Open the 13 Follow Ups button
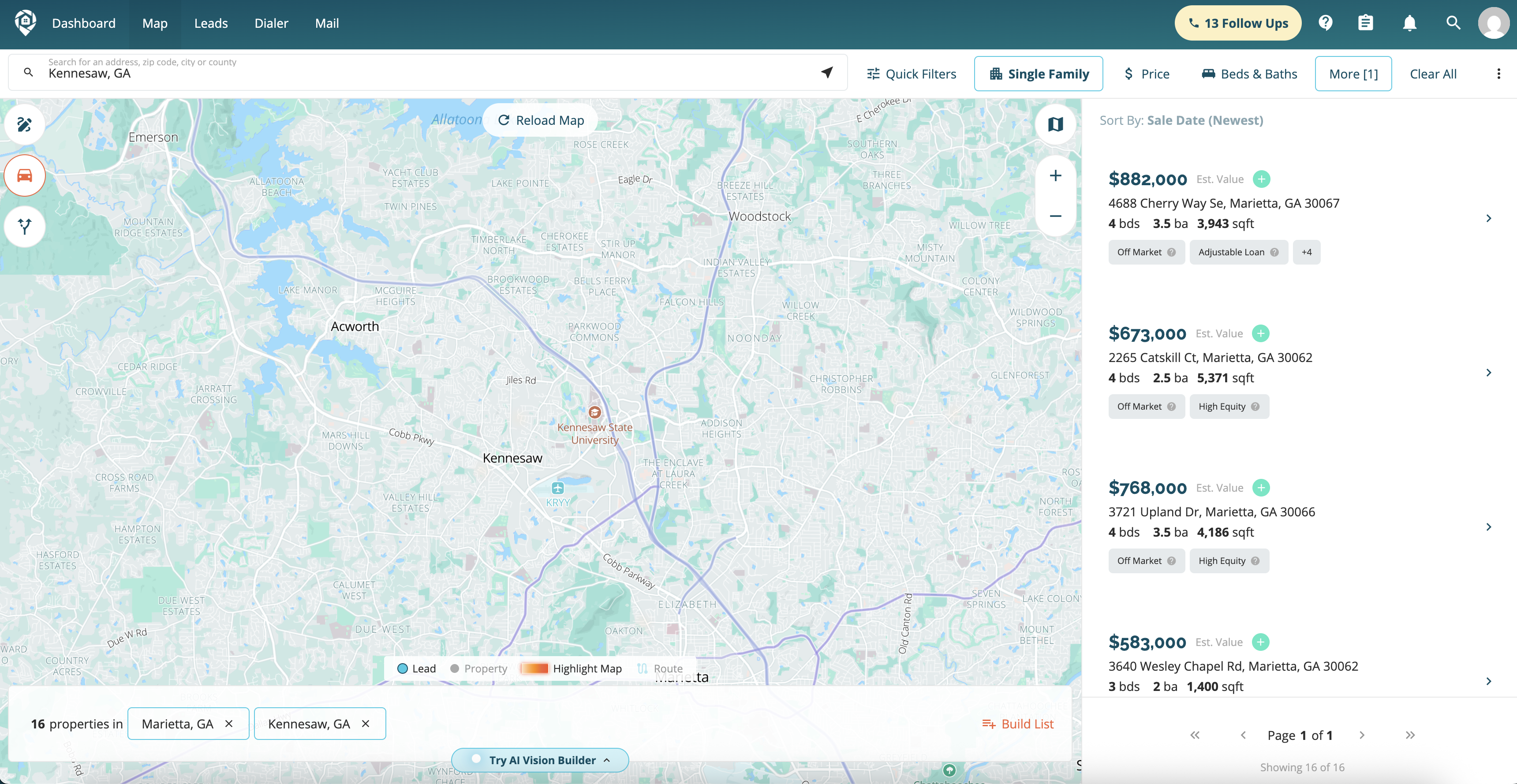The width and height of the screenshot is (1517, 784). point(1238,23)
